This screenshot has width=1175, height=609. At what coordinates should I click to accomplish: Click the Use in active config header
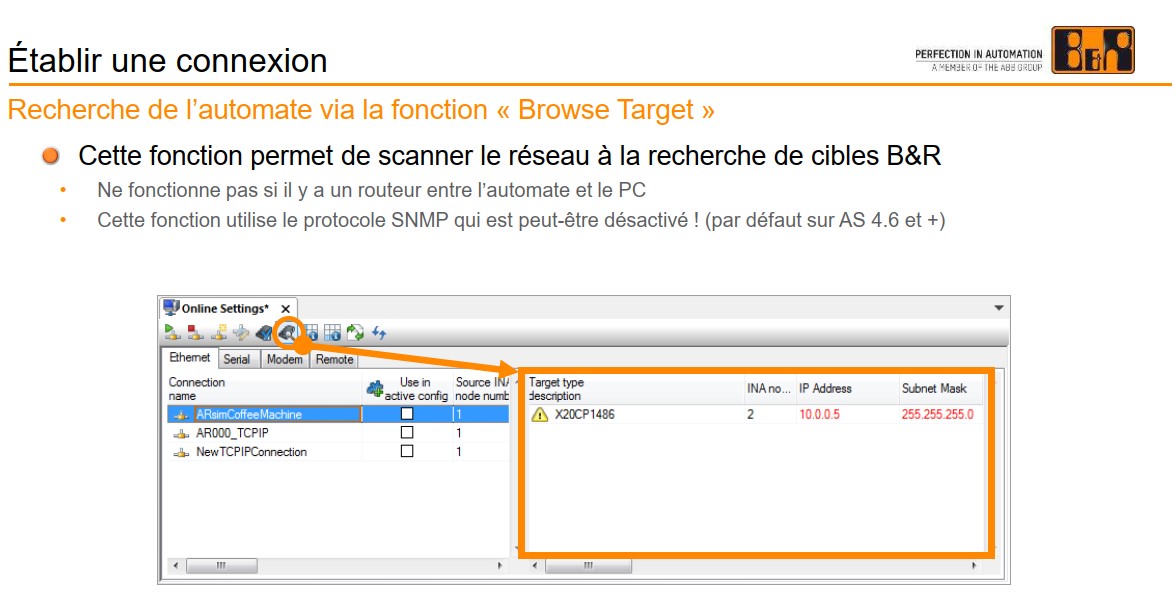tap(408, 389)
